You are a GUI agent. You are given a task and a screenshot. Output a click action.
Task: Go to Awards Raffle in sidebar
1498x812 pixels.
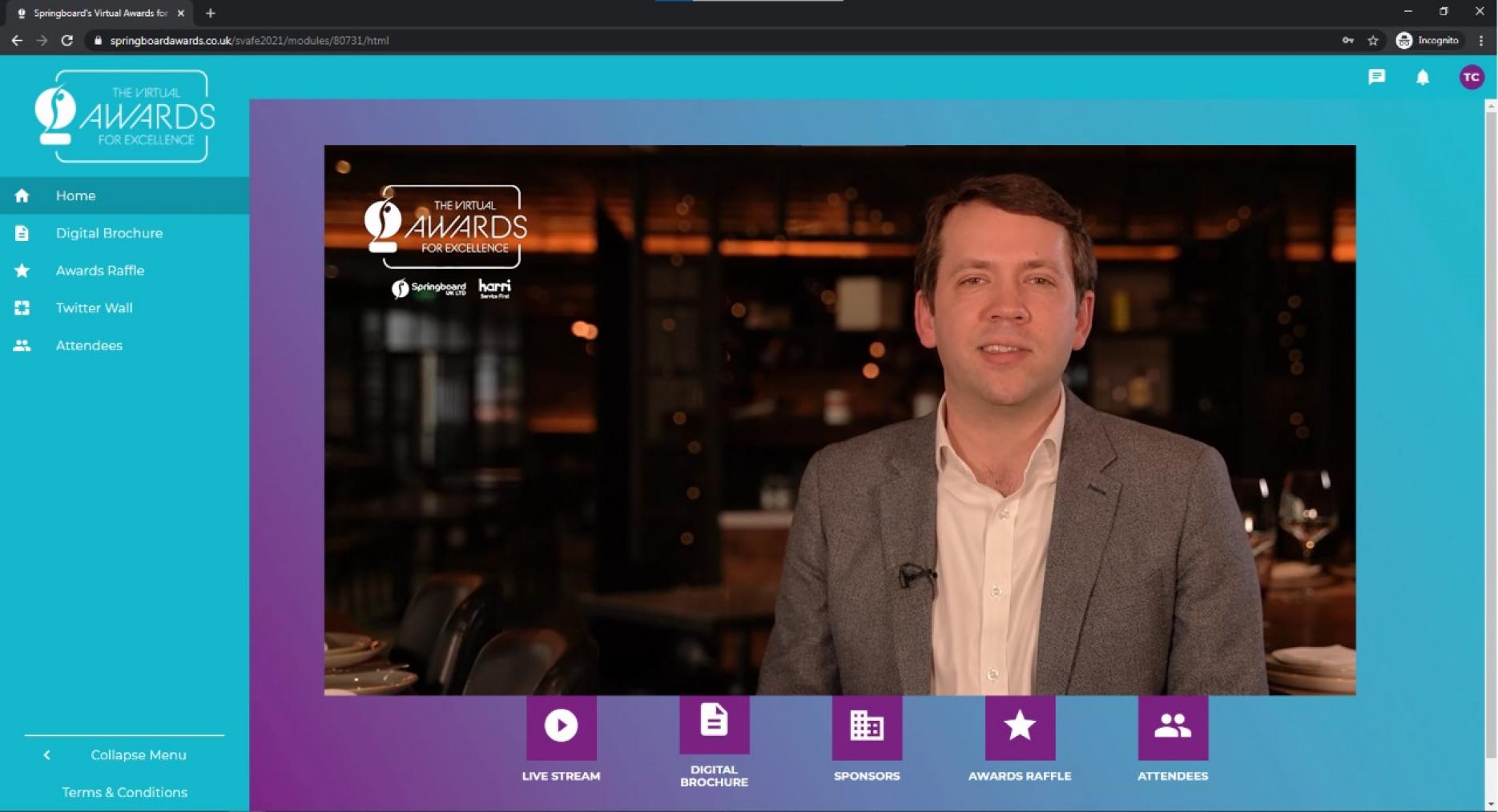click(124, 271)
